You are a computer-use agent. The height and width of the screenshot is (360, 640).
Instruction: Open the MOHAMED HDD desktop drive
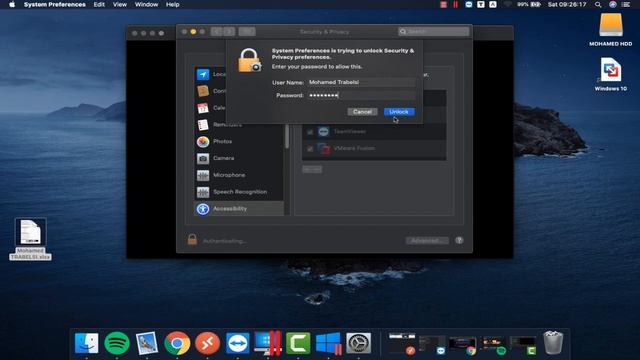coord(611,30)
